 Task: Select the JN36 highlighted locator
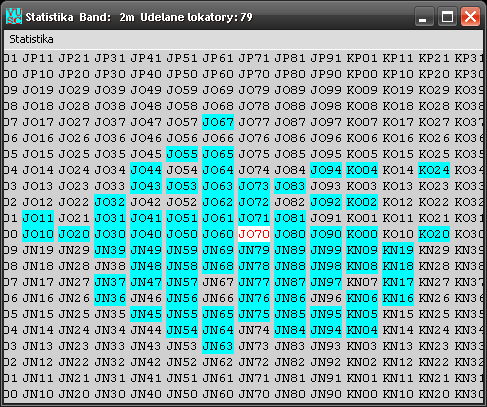pyautogui.click(x=110, y=298)
